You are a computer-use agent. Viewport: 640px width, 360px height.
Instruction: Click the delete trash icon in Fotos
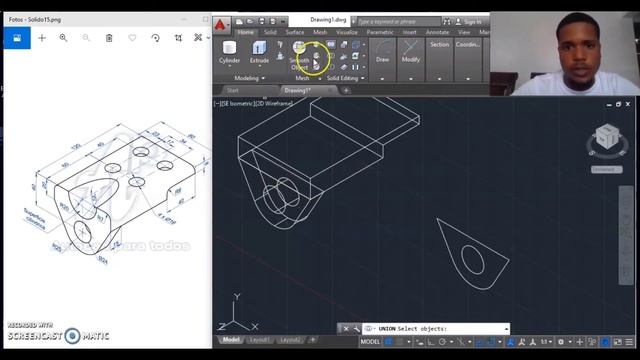[x=109, y=38]
